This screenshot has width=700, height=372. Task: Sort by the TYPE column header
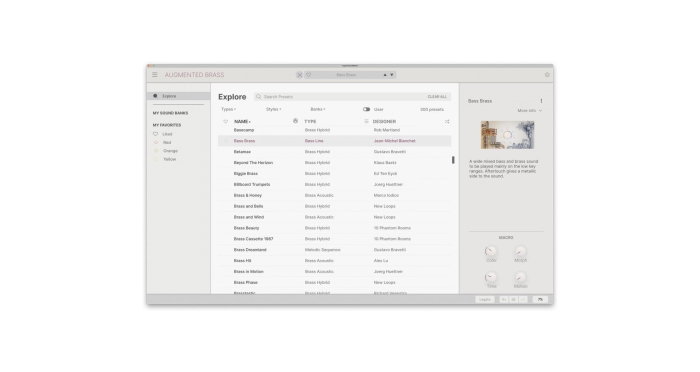pos(310,121)
